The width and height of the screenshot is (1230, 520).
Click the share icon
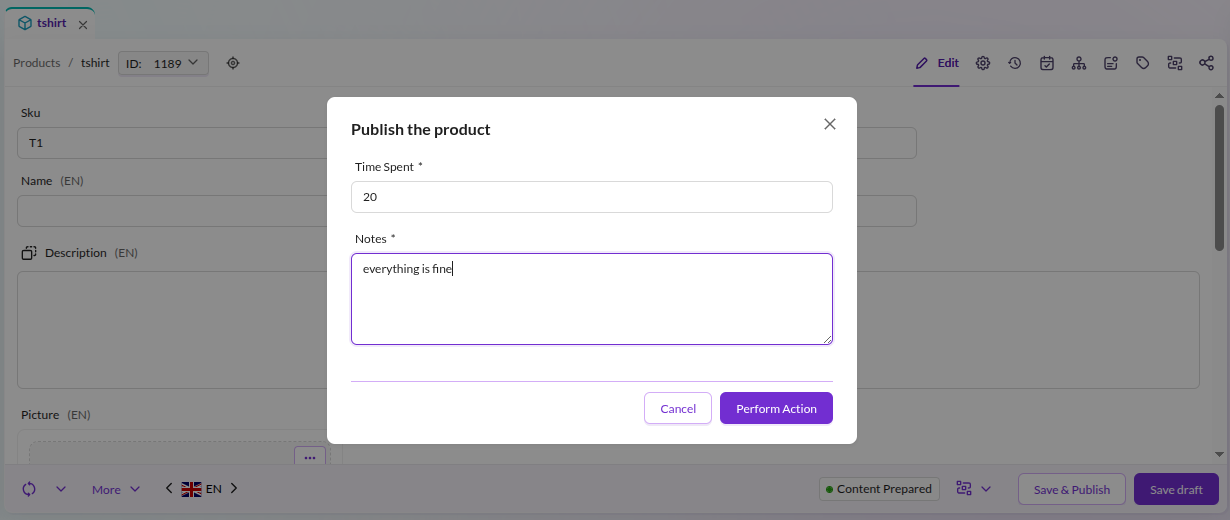point(1207,63)
